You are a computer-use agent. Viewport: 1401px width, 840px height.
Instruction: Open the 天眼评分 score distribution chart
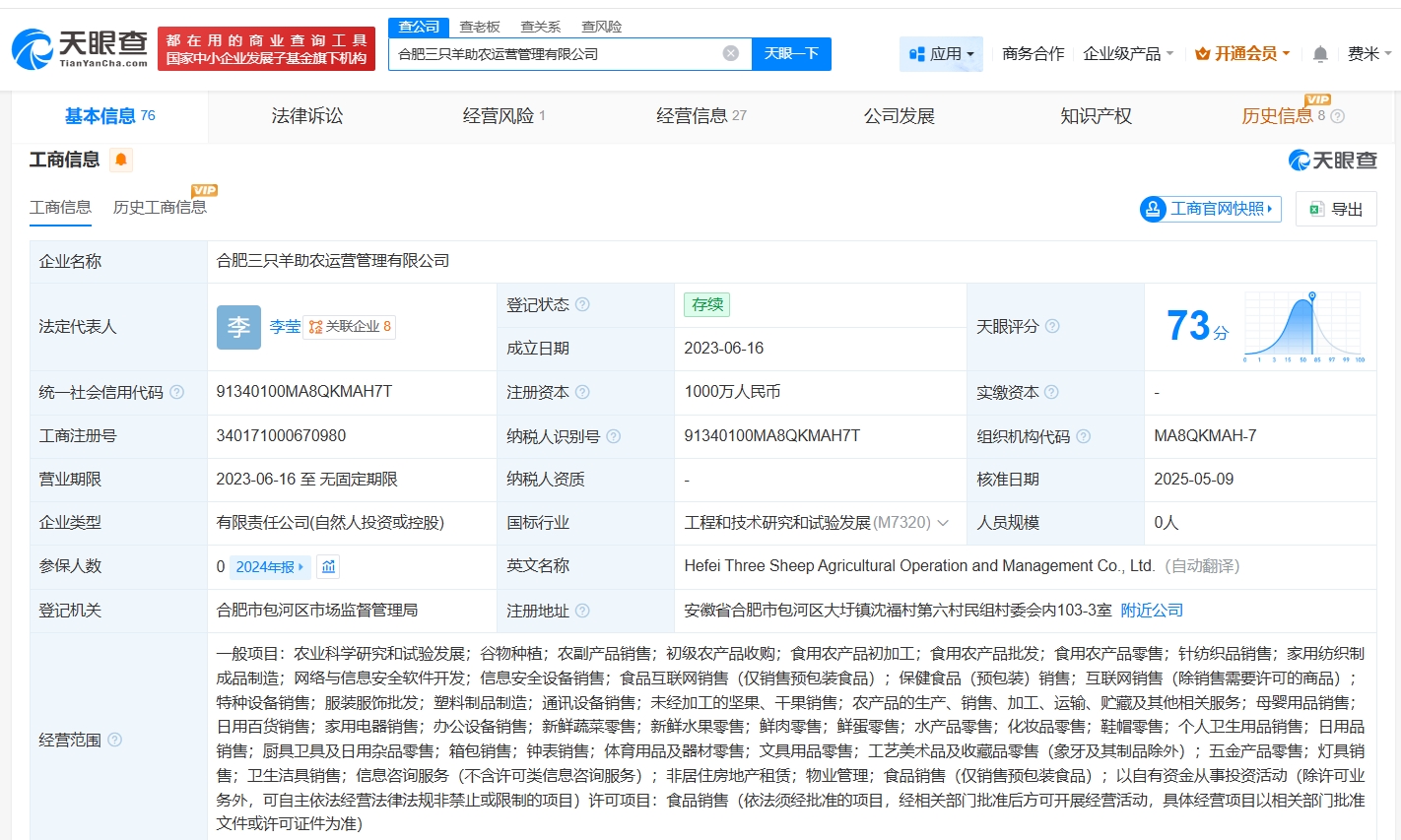1304,327
